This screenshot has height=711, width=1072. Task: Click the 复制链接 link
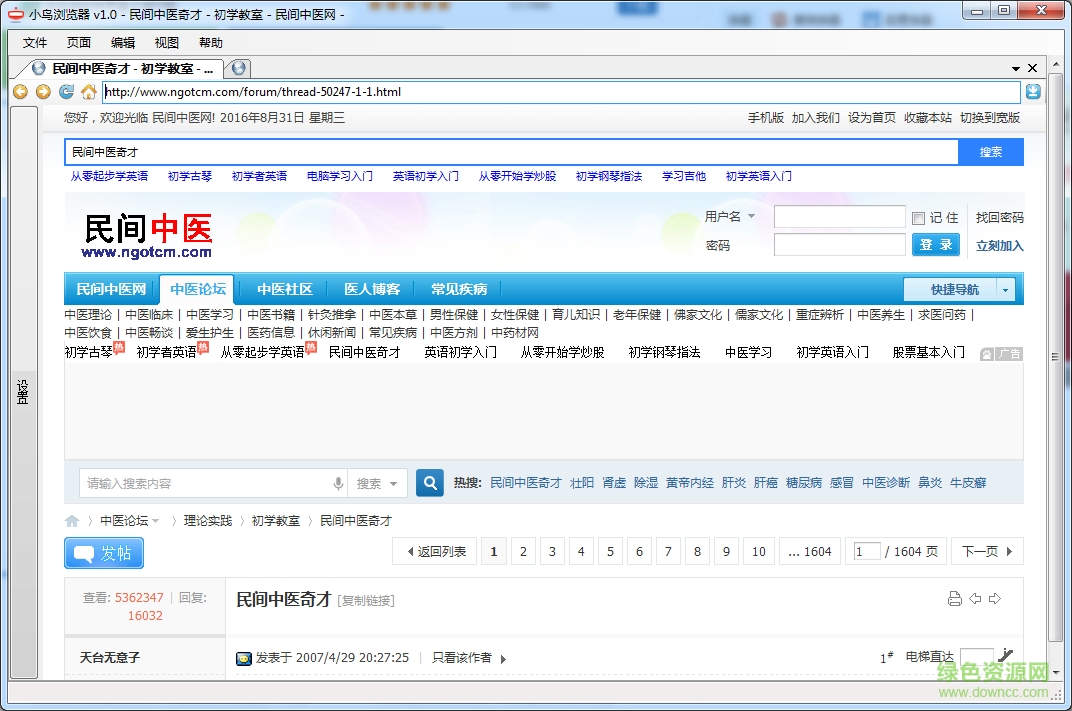pos(365,599)
